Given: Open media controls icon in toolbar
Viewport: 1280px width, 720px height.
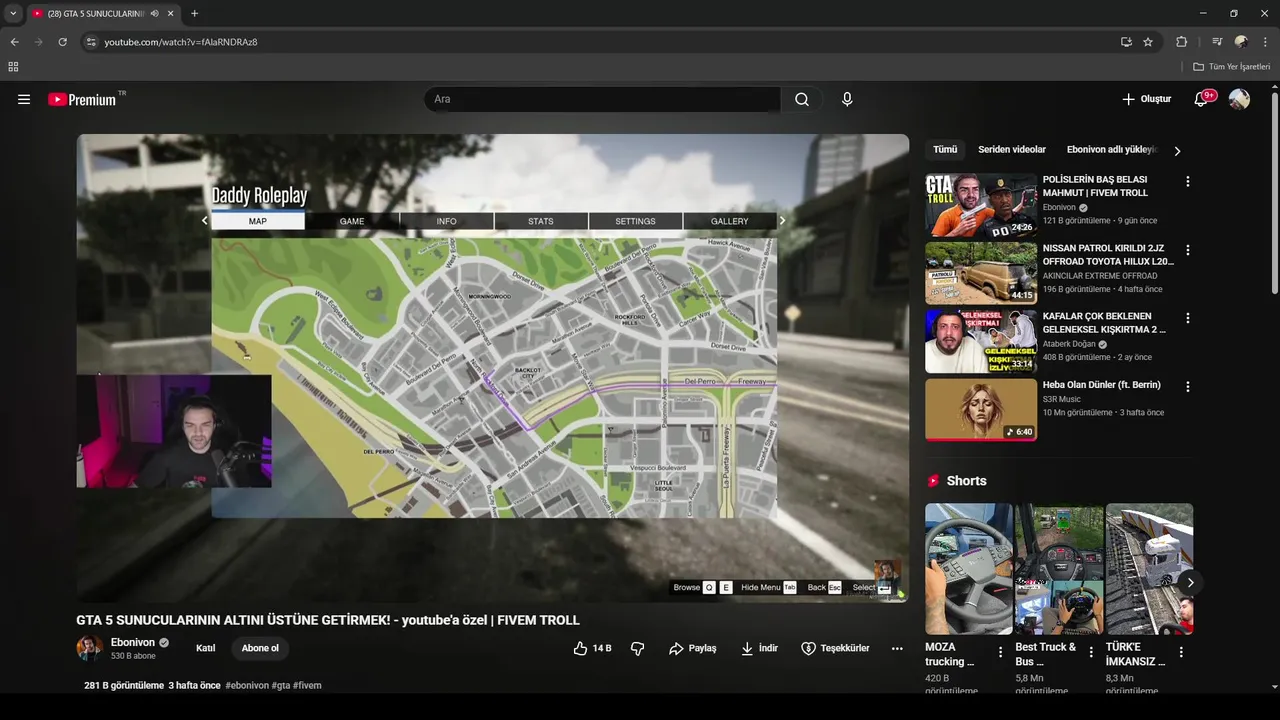Looking at the screenshot, I should coord(1216,42).
